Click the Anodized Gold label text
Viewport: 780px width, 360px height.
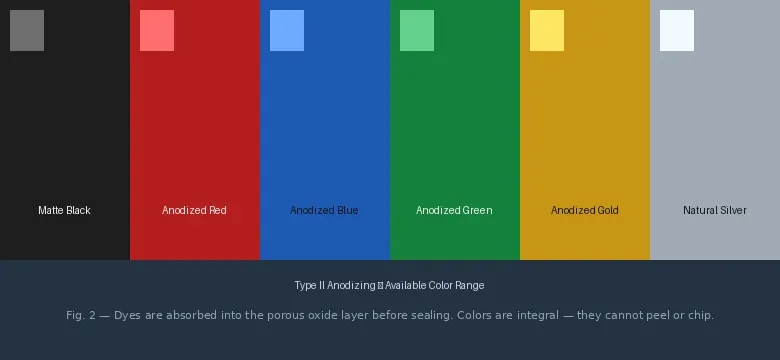click(x=585, y=210)
